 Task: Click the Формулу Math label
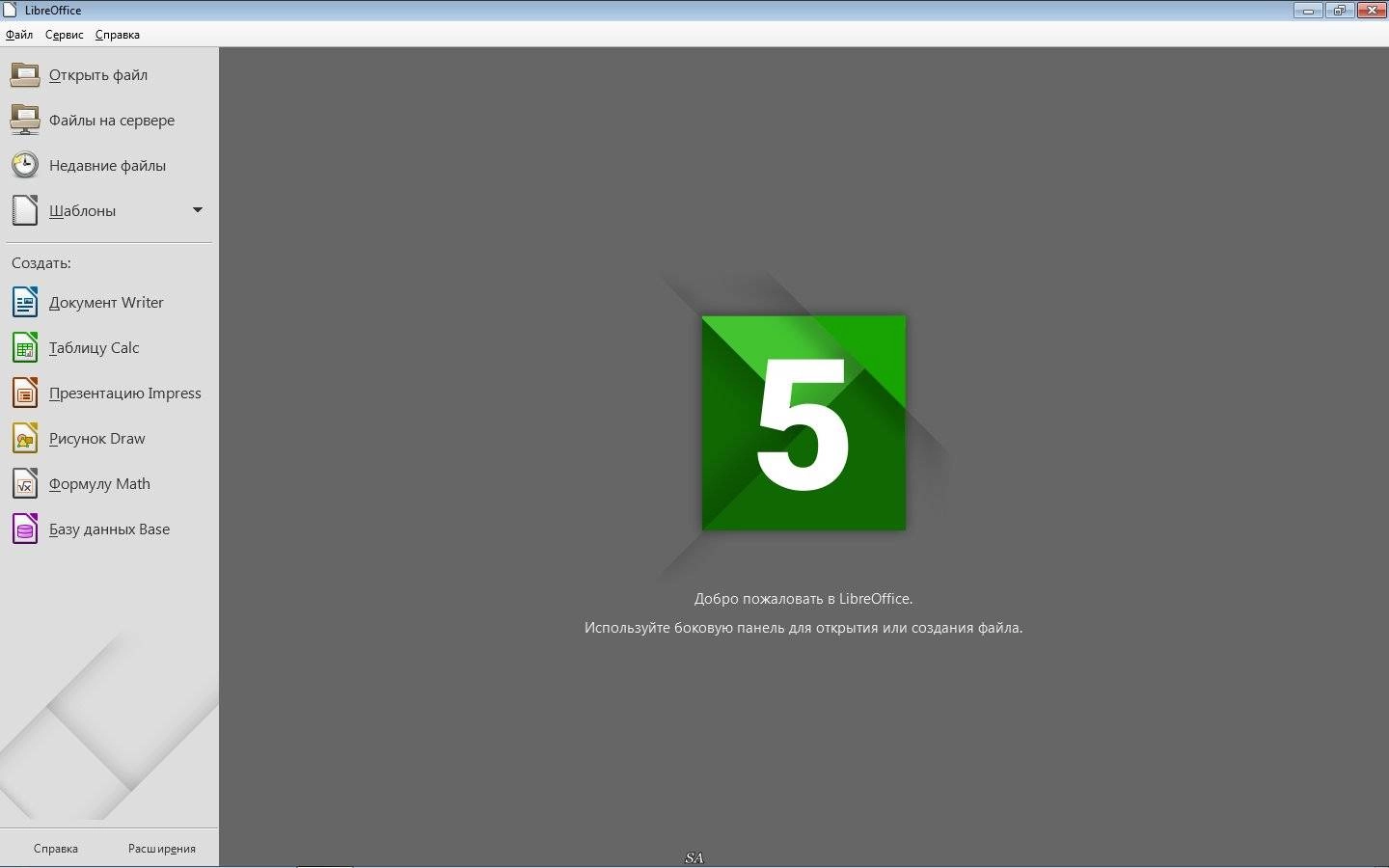click(99, 484)
